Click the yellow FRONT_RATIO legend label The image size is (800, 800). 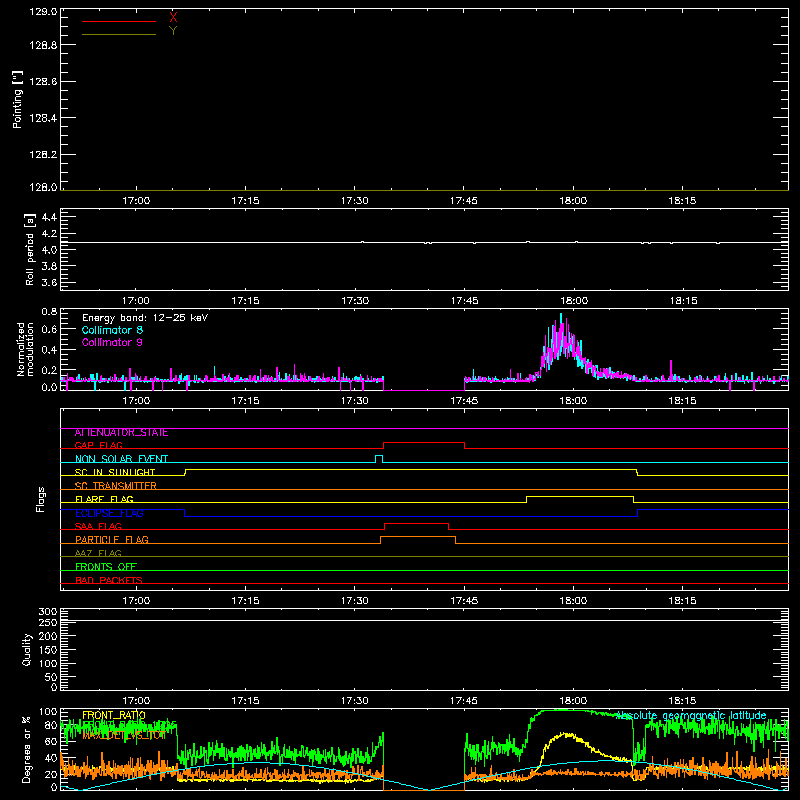coord(114,716)
